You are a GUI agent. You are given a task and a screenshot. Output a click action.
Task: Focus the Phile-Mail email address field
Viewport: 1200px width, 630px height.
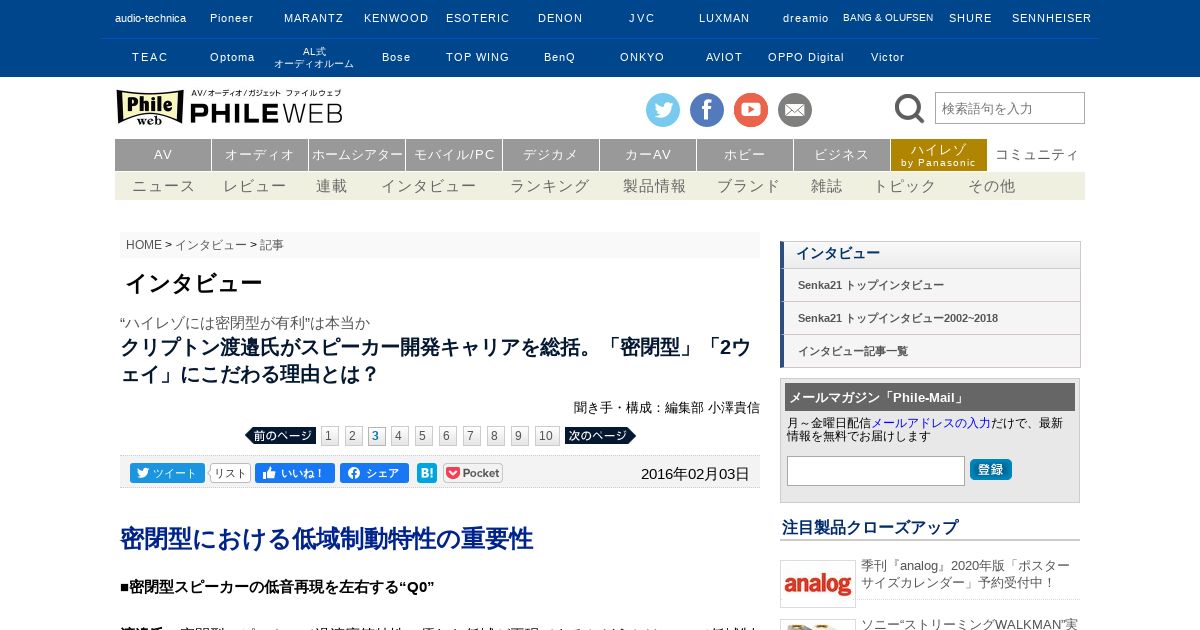tap(876, 471)
